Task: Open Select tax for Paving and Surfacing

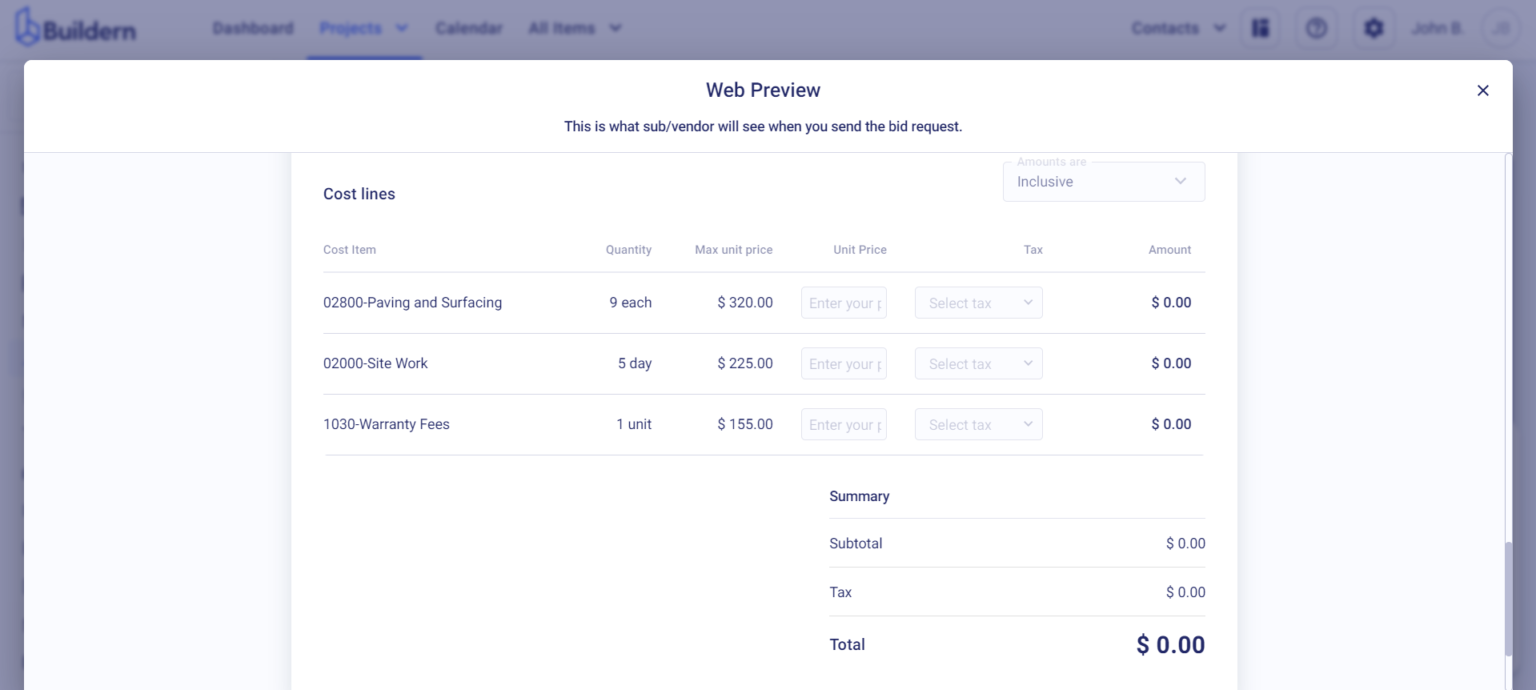Action: [x=978, y=302]
